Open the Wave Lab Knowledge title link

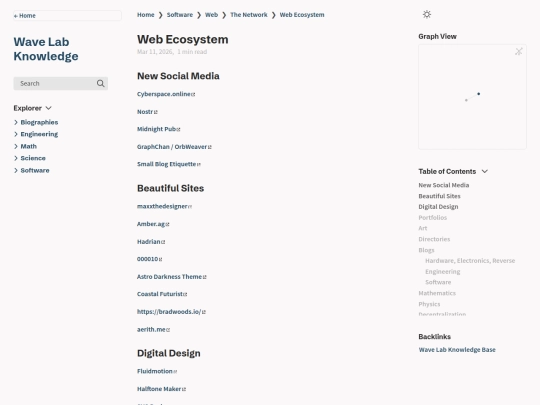(46, 49)
